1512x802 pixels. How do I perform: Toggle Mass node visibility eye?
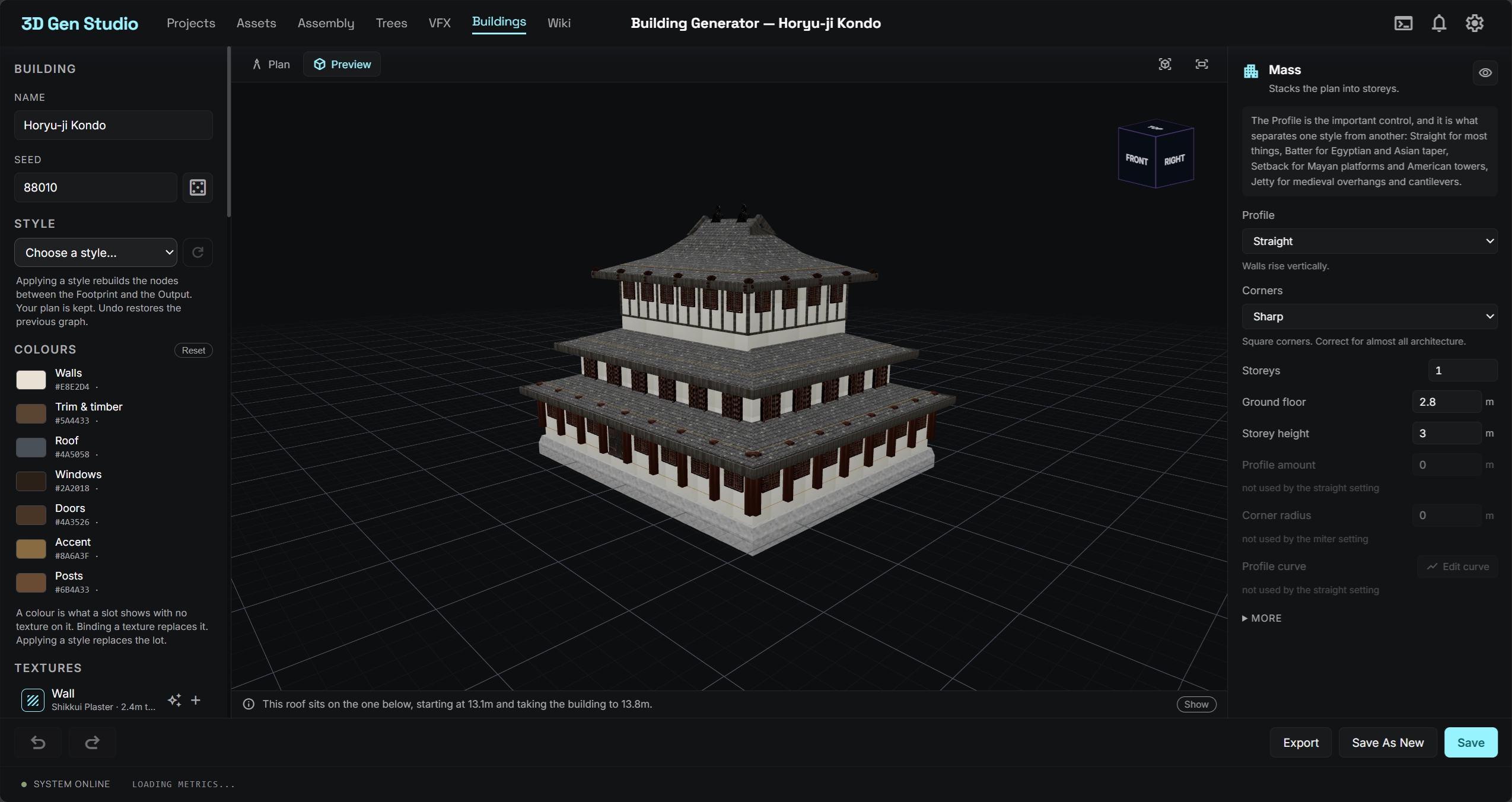pyautogui.click(x=1485, y=73)
